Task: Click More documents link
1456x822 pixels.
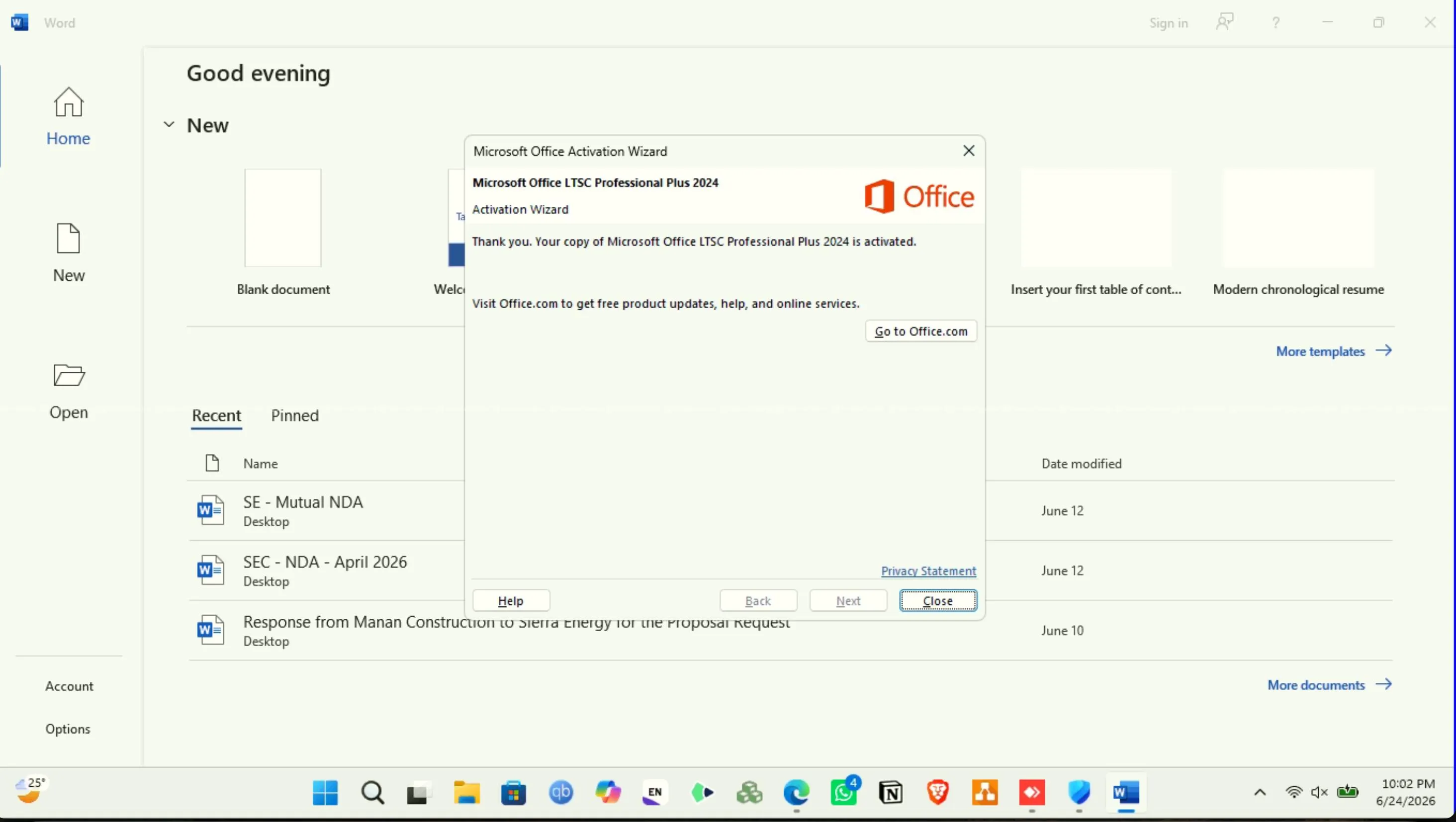Action: tap(1329, 685)
